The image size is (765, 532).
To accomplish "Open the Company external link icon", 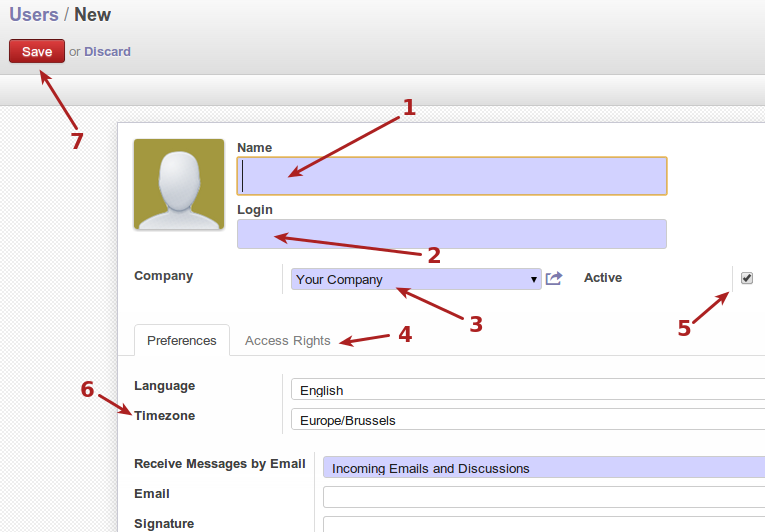I will [554, 279].
